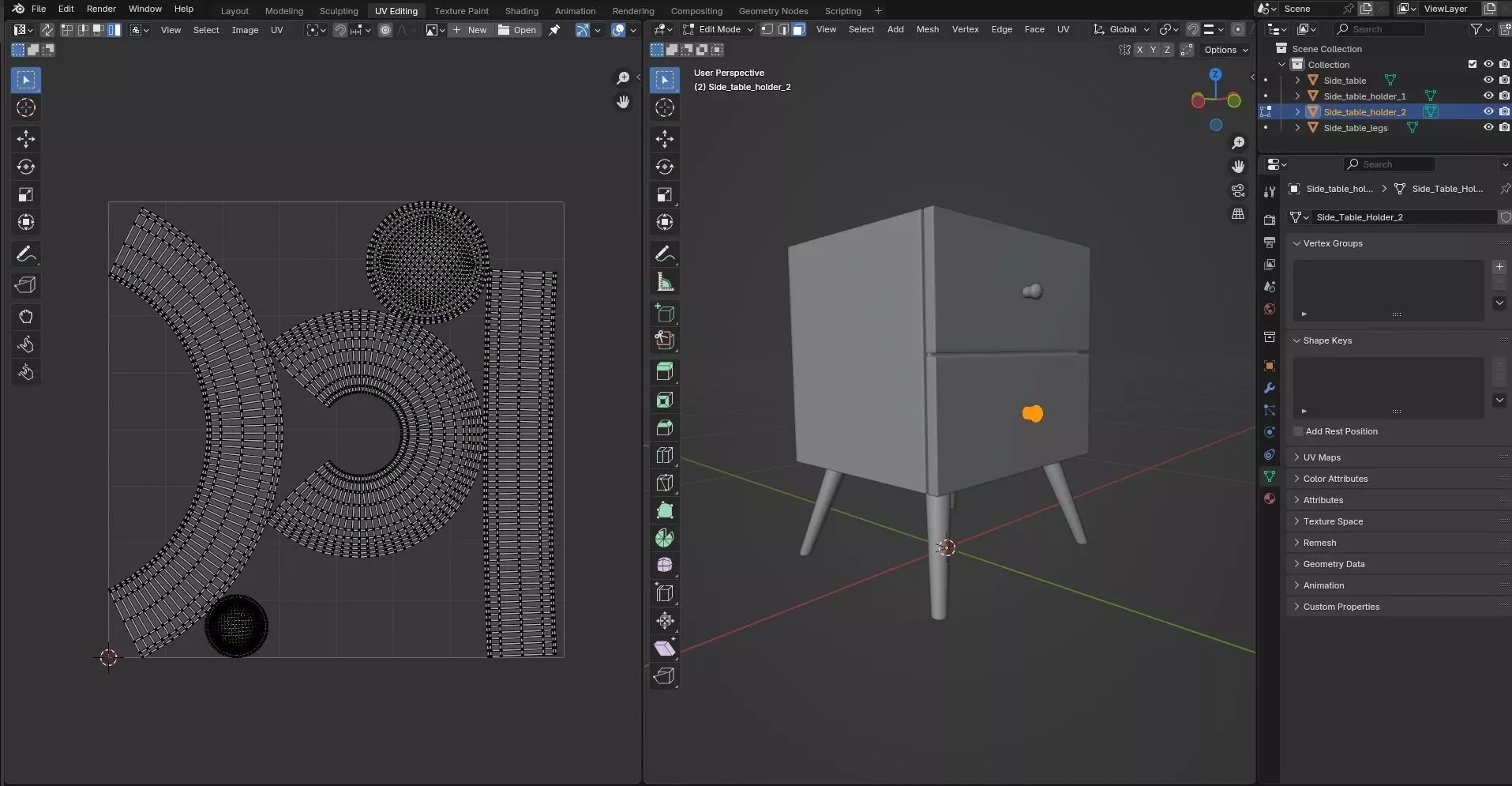Switch to orthographic view grid icon

[1238, 214]
